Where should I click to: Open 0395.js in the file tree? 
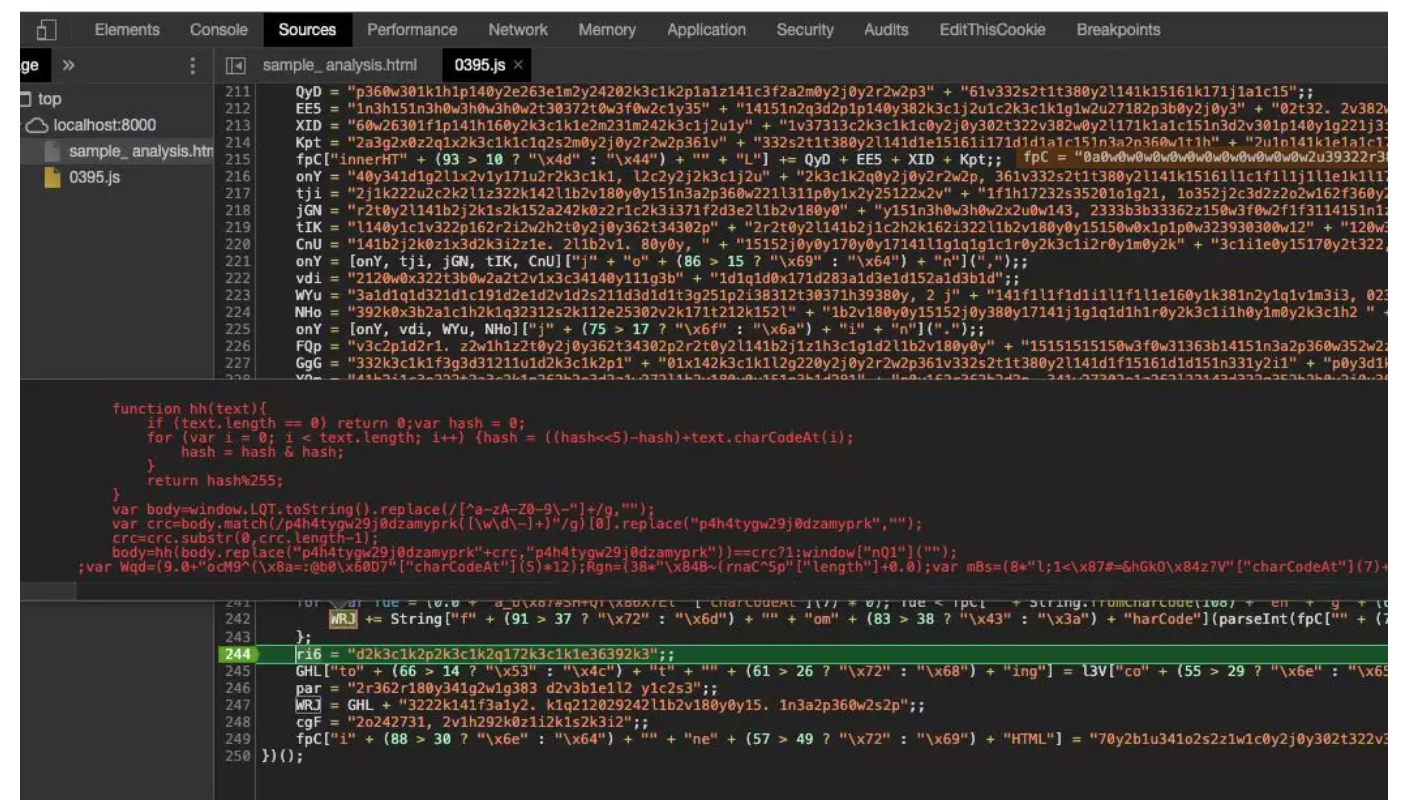(96, 178)
